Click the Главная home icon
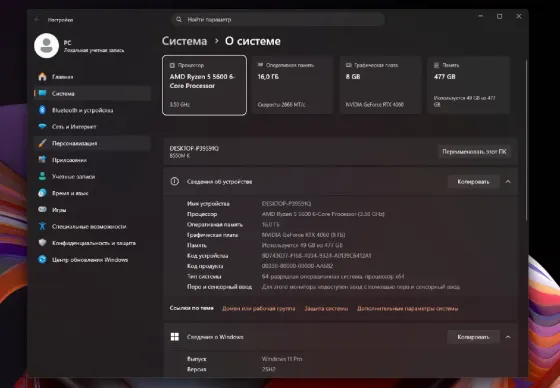The width and height of the screenshot is (560, 388). [42, 76]
